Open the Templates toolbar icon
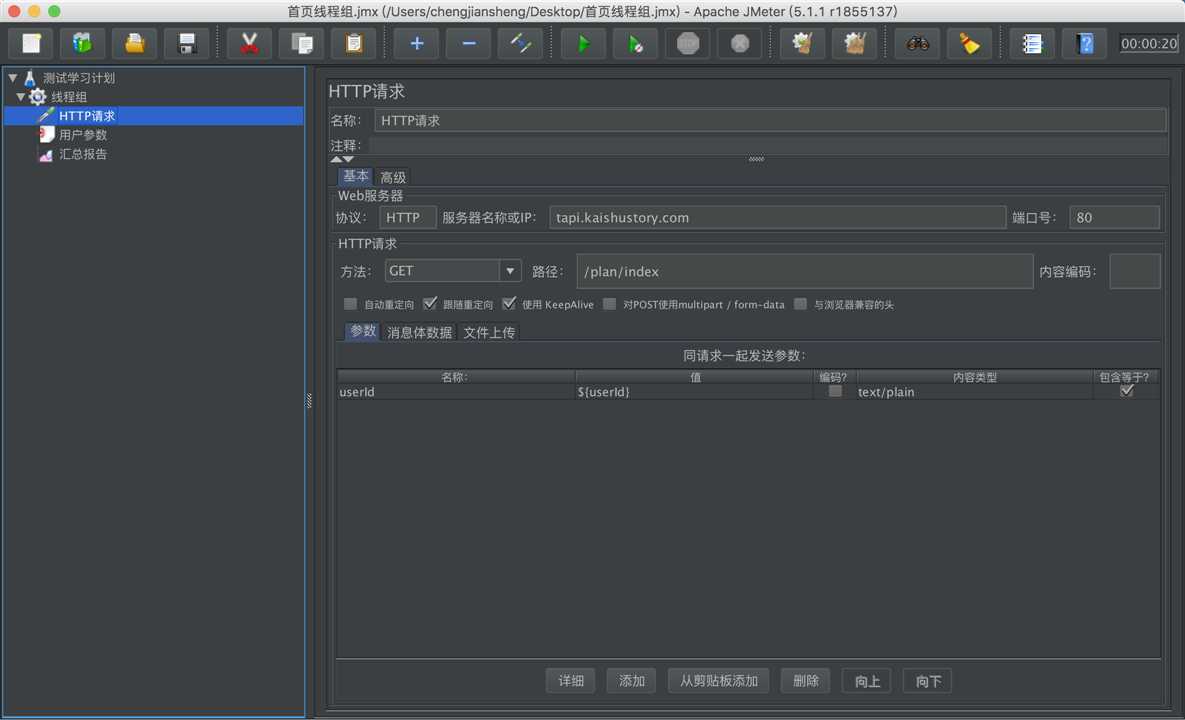The width and height of the screenshot is (1185, 720). coord(82,43)
